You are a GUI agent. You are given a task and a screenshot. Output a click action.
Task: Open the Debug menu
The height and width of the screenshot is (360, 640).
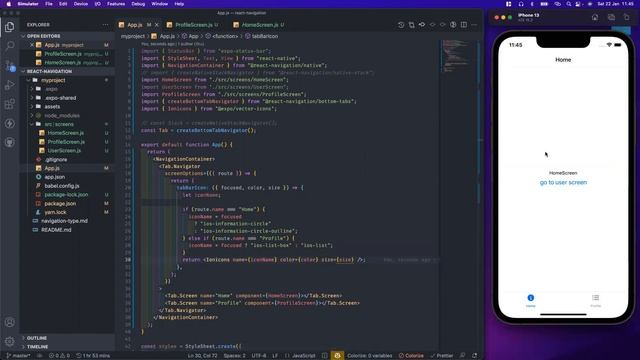[138, 4]
